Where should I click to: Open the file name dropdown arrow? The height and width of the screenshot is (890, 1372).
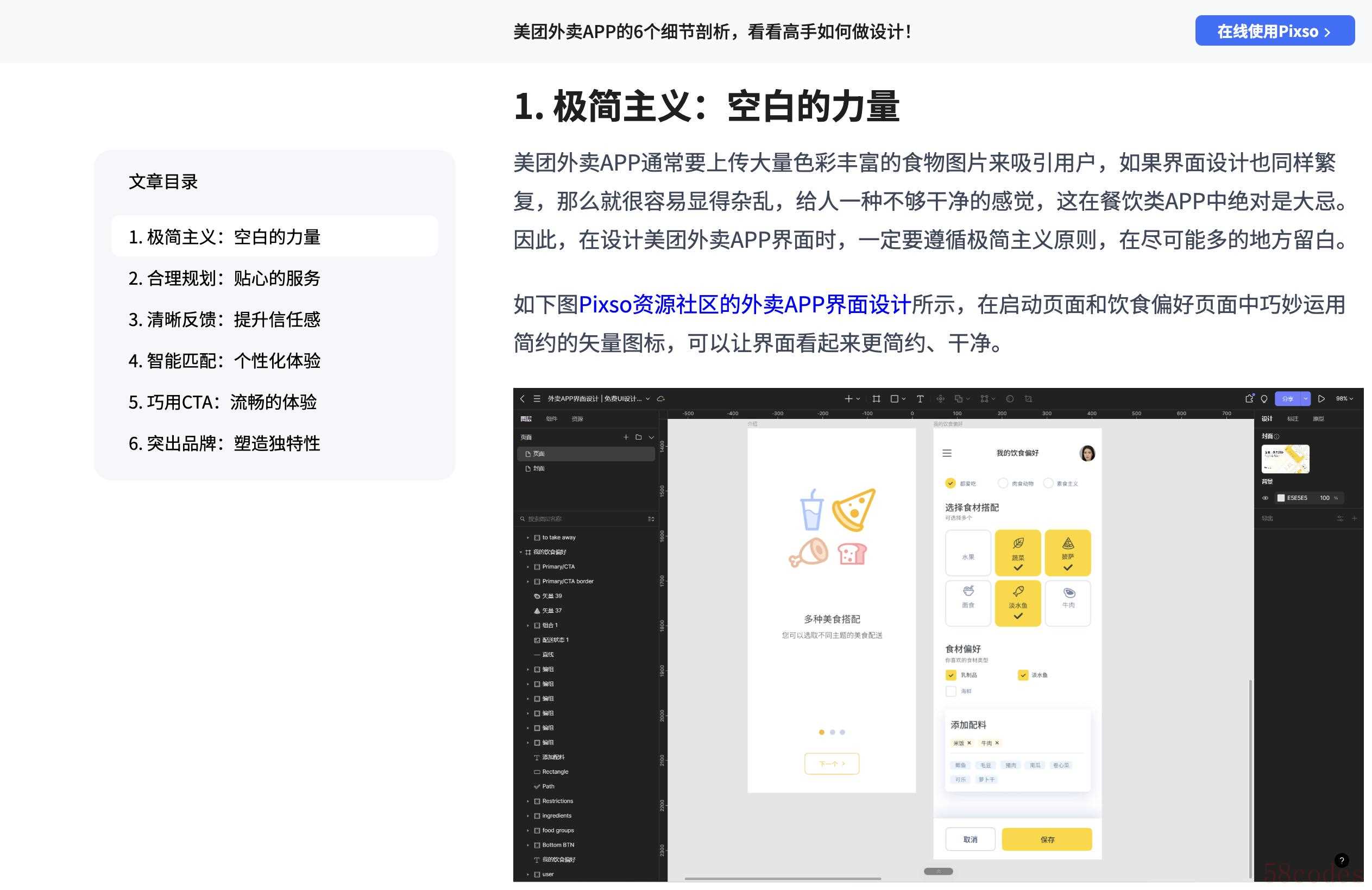(647, 399)
